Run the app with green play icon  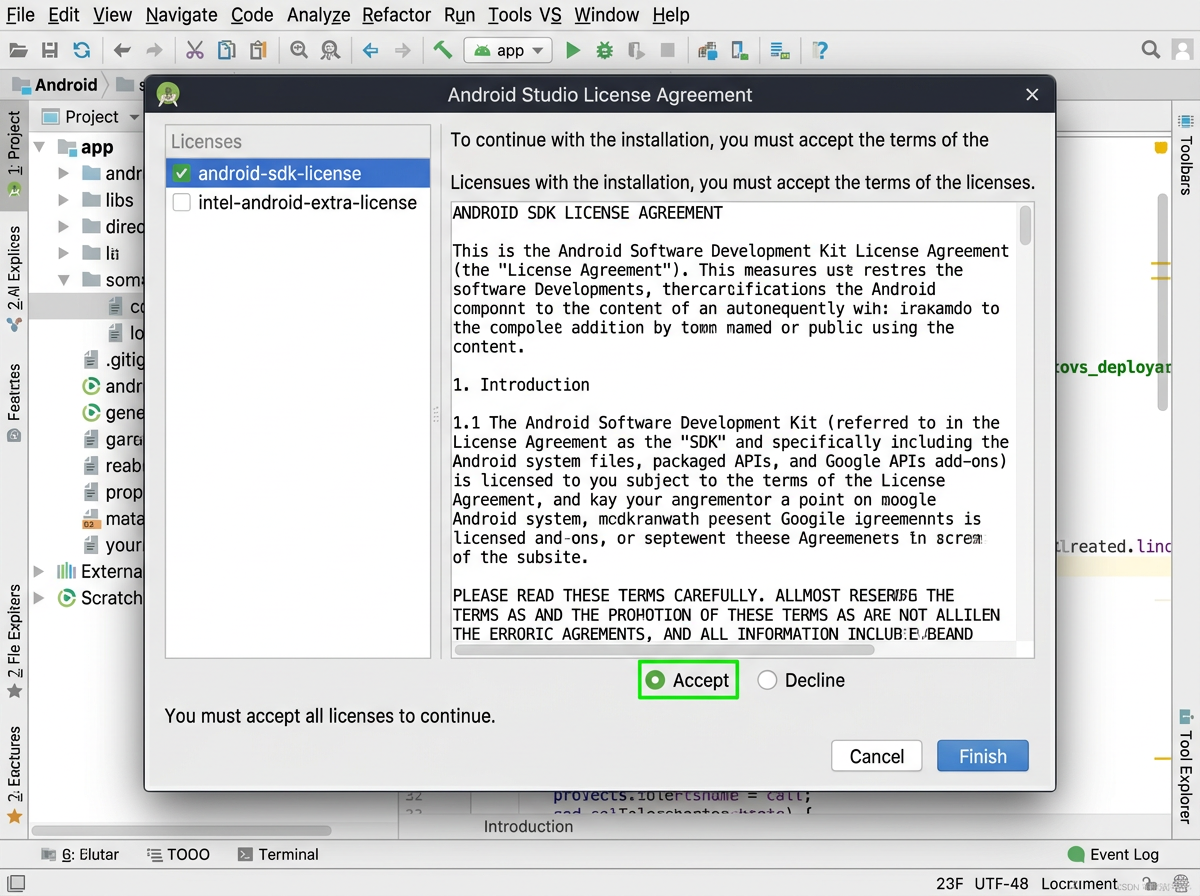573,50
